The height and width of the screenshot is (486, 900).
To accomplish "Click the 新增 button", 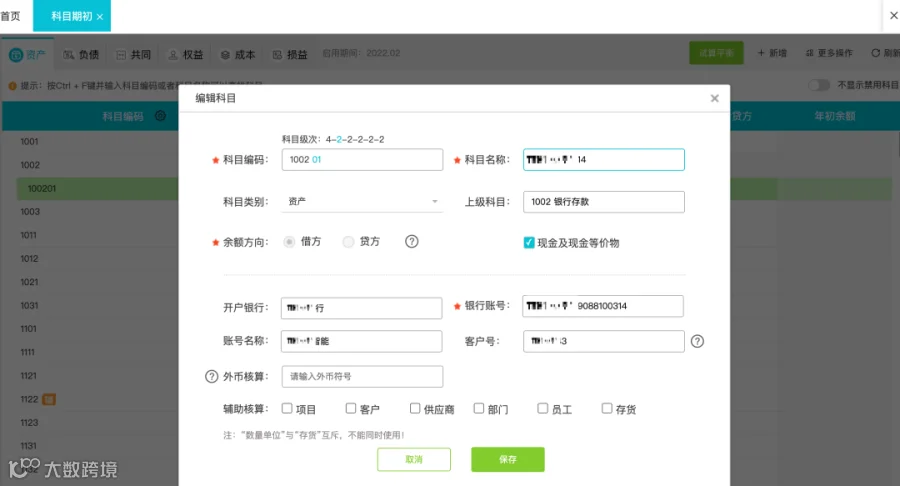I will [x=772, y=53].
